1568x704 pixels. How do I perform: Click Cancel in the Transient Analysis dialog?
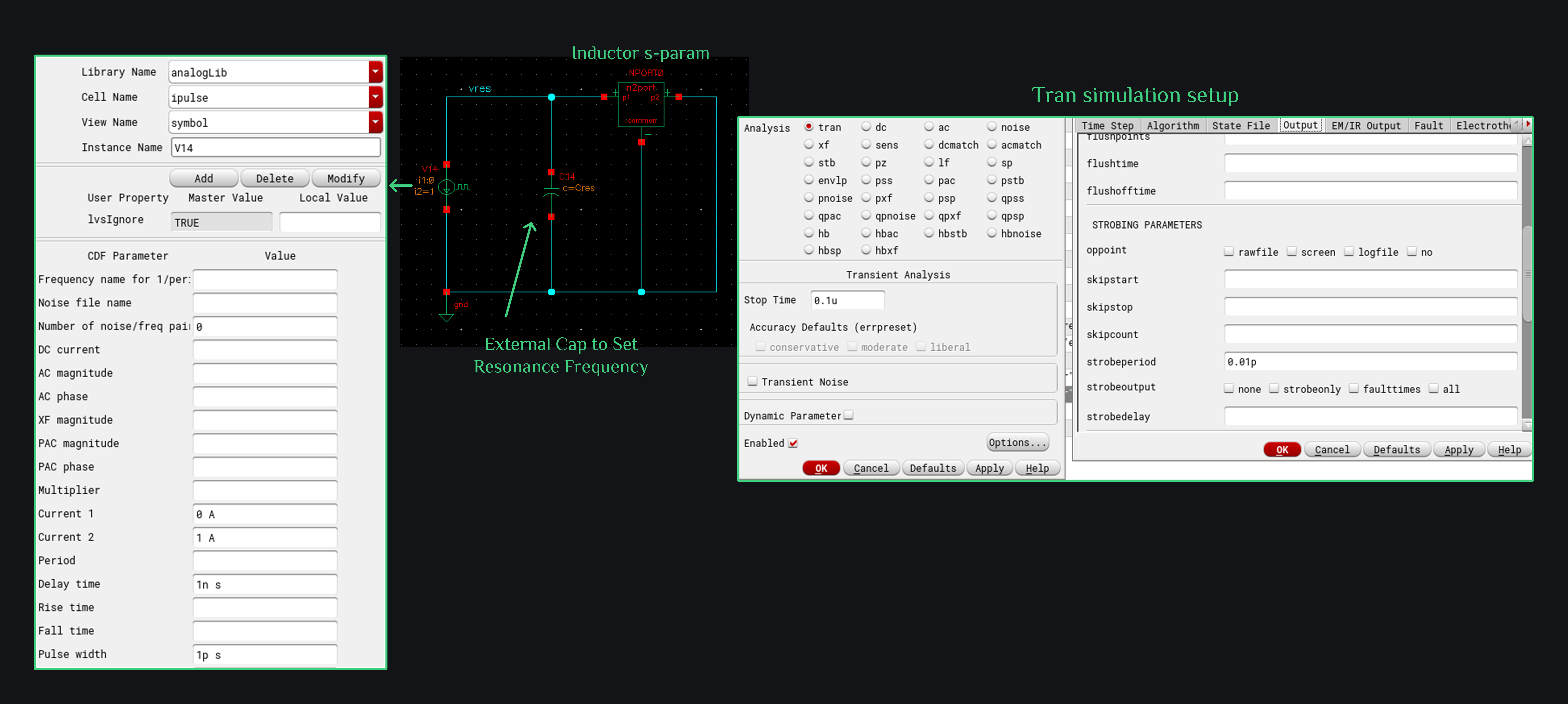871,468
